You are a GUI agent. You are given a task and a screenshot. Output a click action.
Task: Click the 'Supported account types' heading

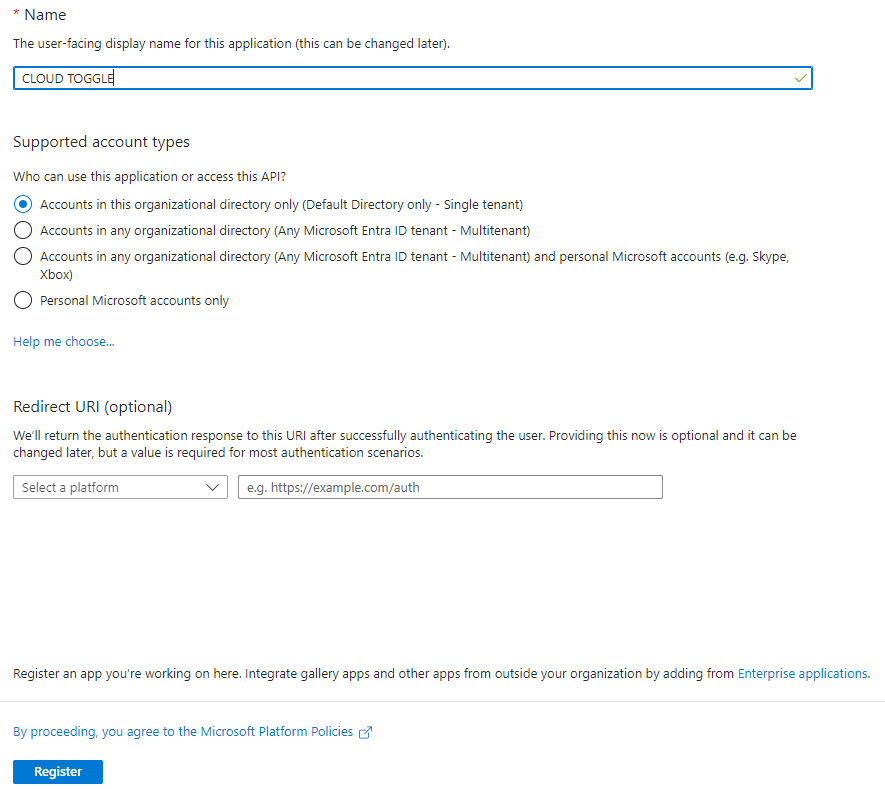pos(101,142)
